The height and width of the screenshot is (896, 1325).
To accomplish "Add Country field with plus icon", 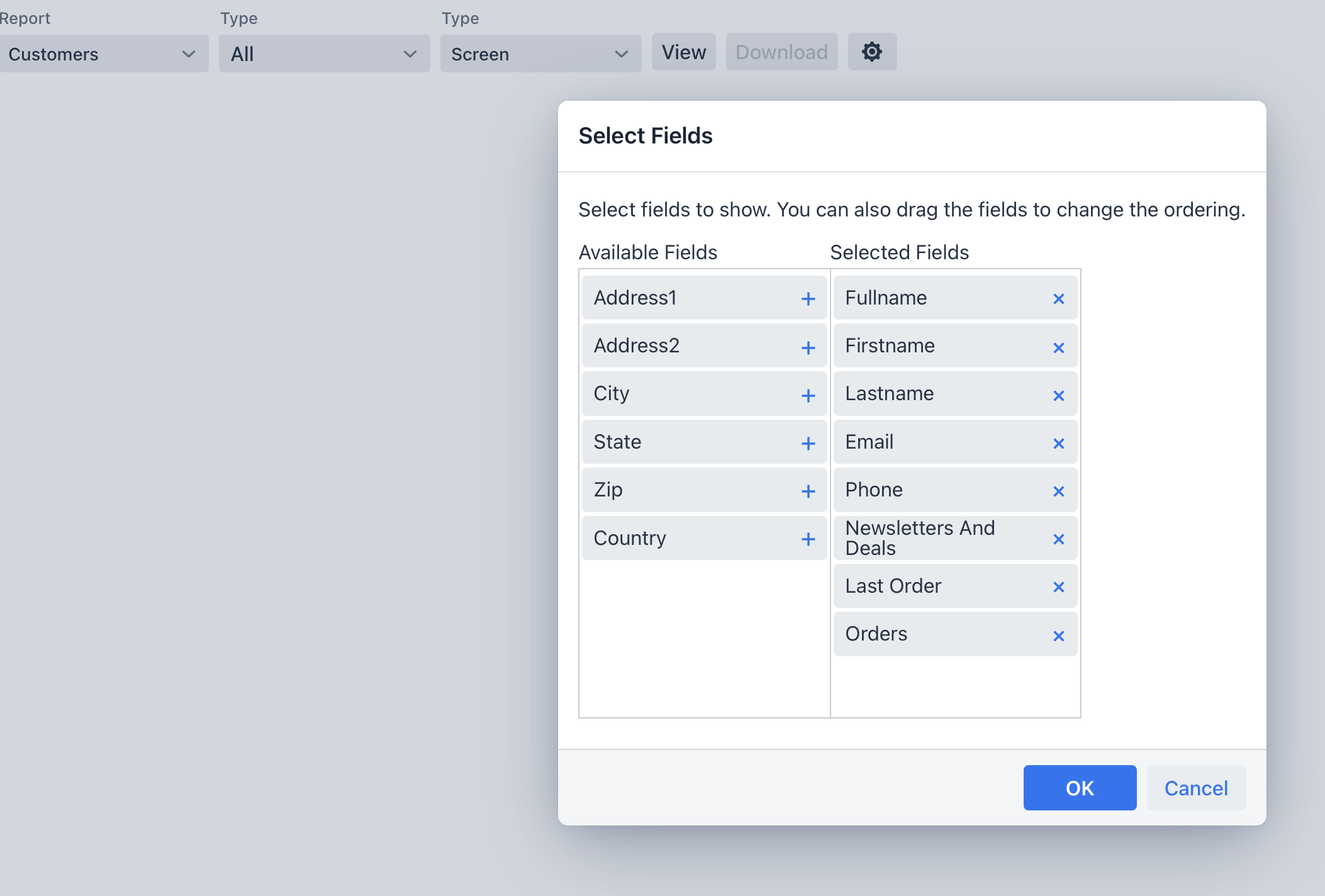I will [808, 539].
